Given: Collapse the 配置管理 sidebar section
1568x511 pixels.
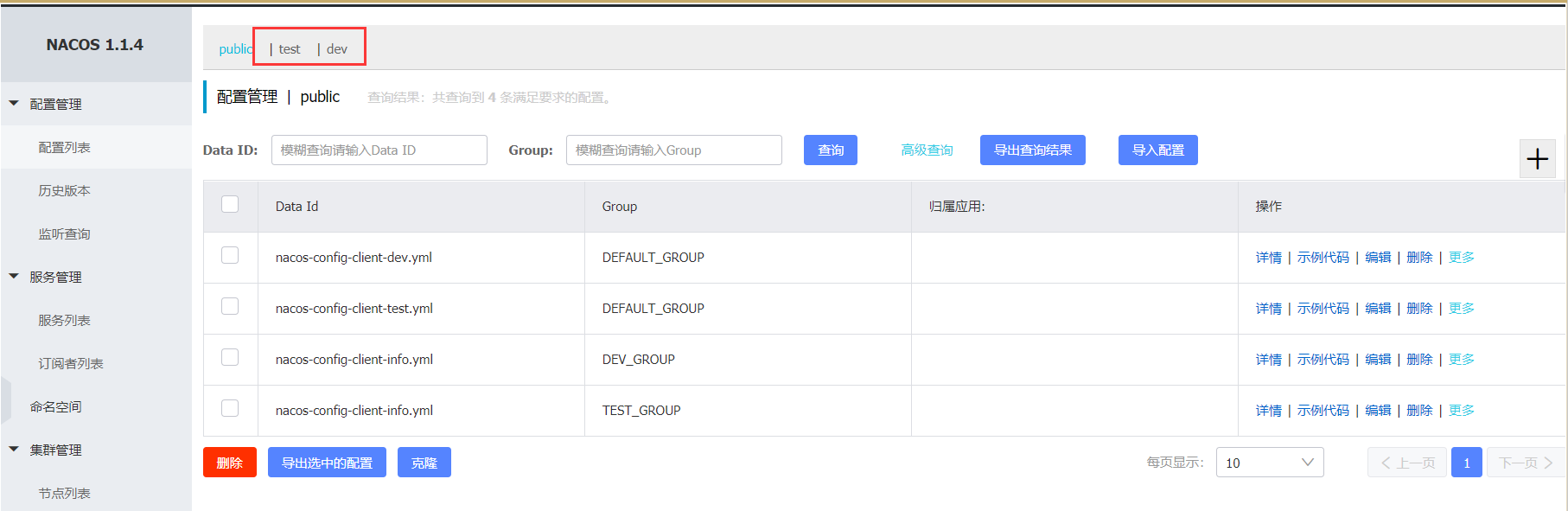Looking at the screenshot, I should pos(14,104).
